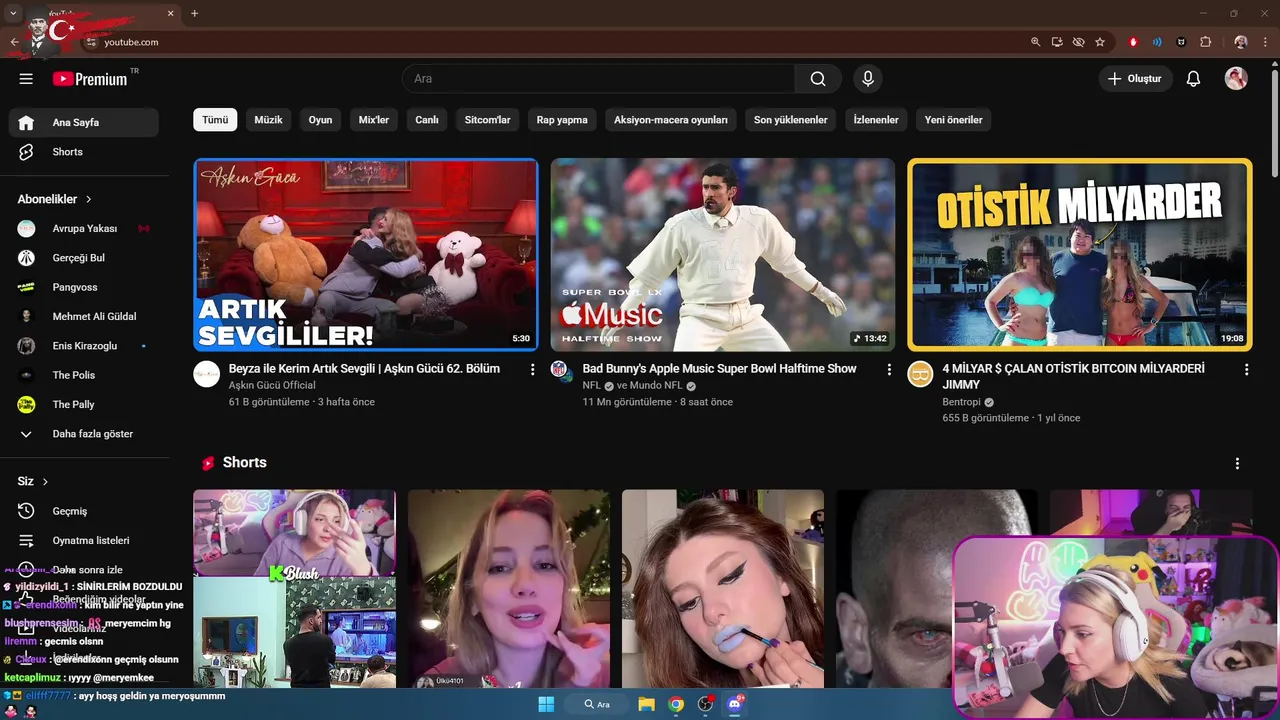The image size is (1280, 720).
Task: Open the Siz section heading
Action: tap(33, 481)
